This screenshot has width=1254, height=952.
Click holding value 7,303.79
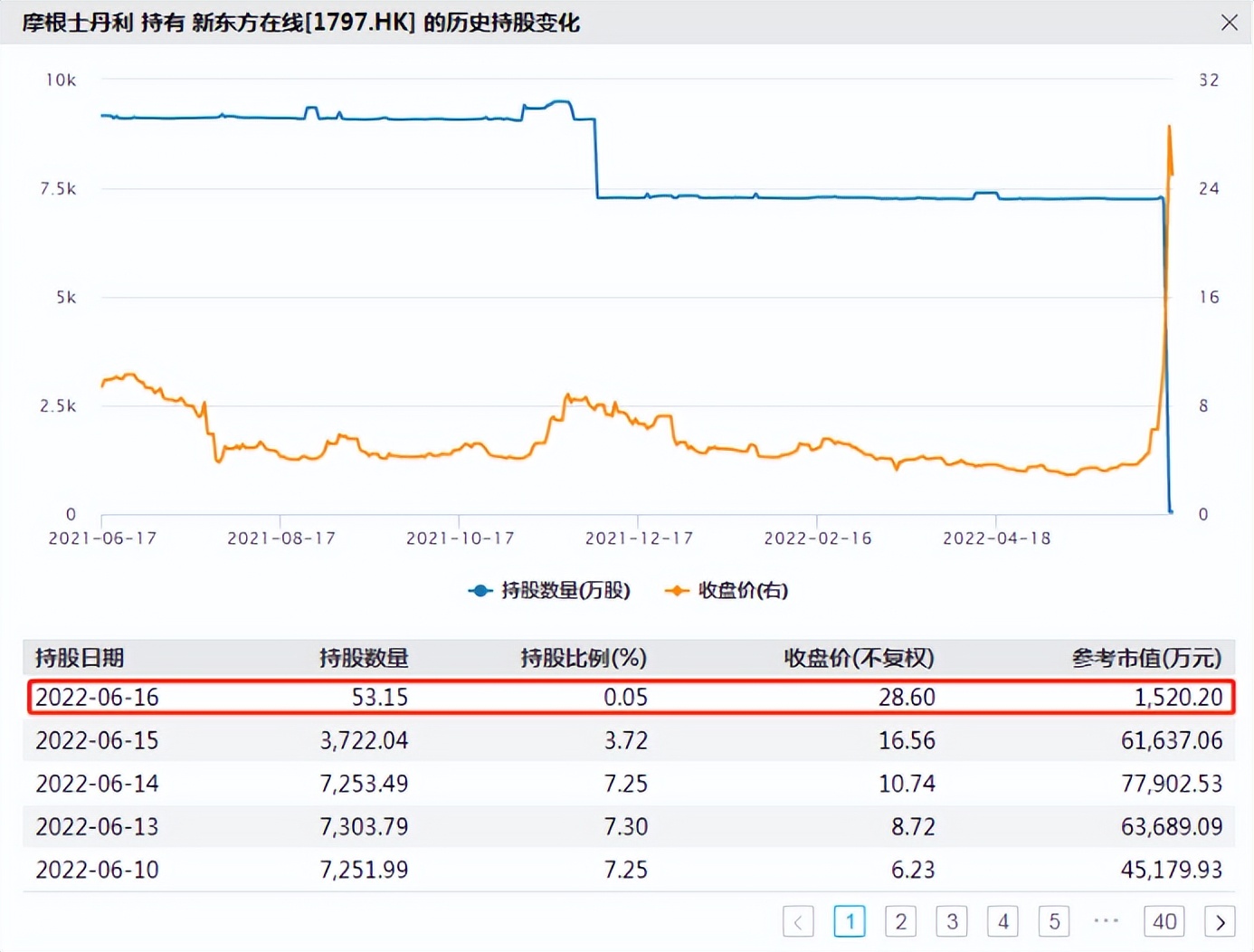[x=364, y=826]
